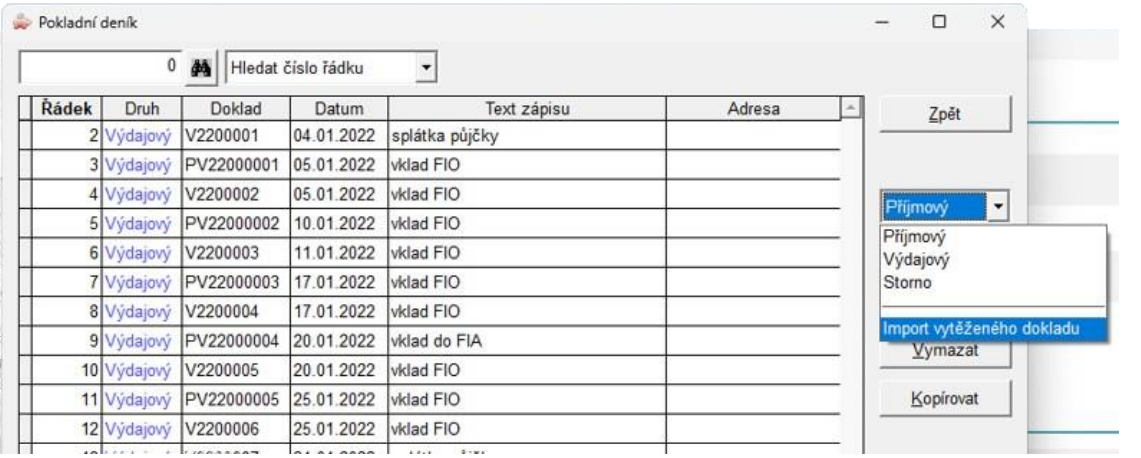This screenshot has height=458, width=1141.
Task: Click the Doklad column header
Action: click(236, 109)
